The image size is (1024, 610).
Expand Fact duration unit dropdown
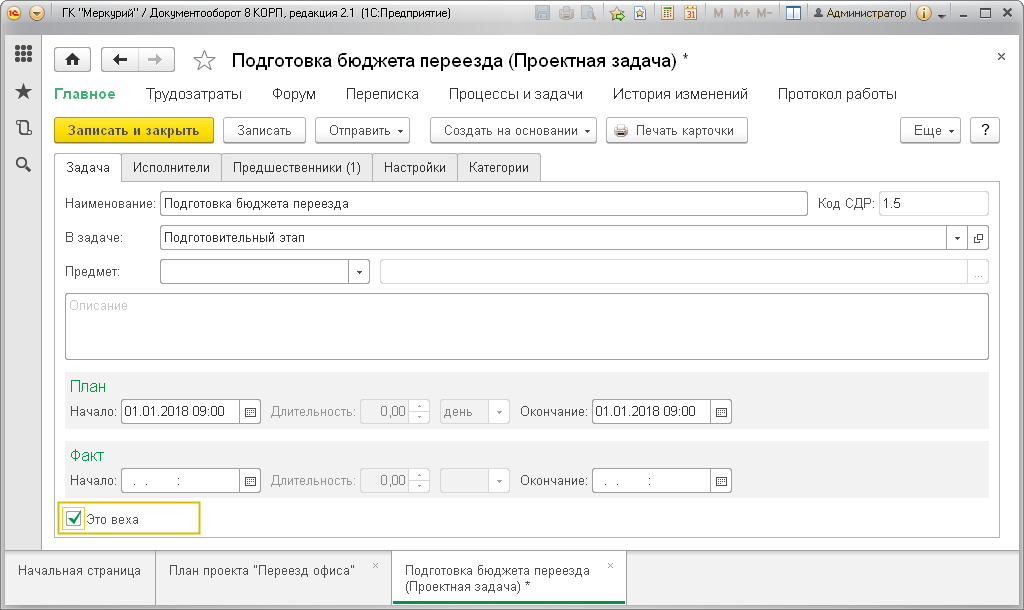pos(499,481)
